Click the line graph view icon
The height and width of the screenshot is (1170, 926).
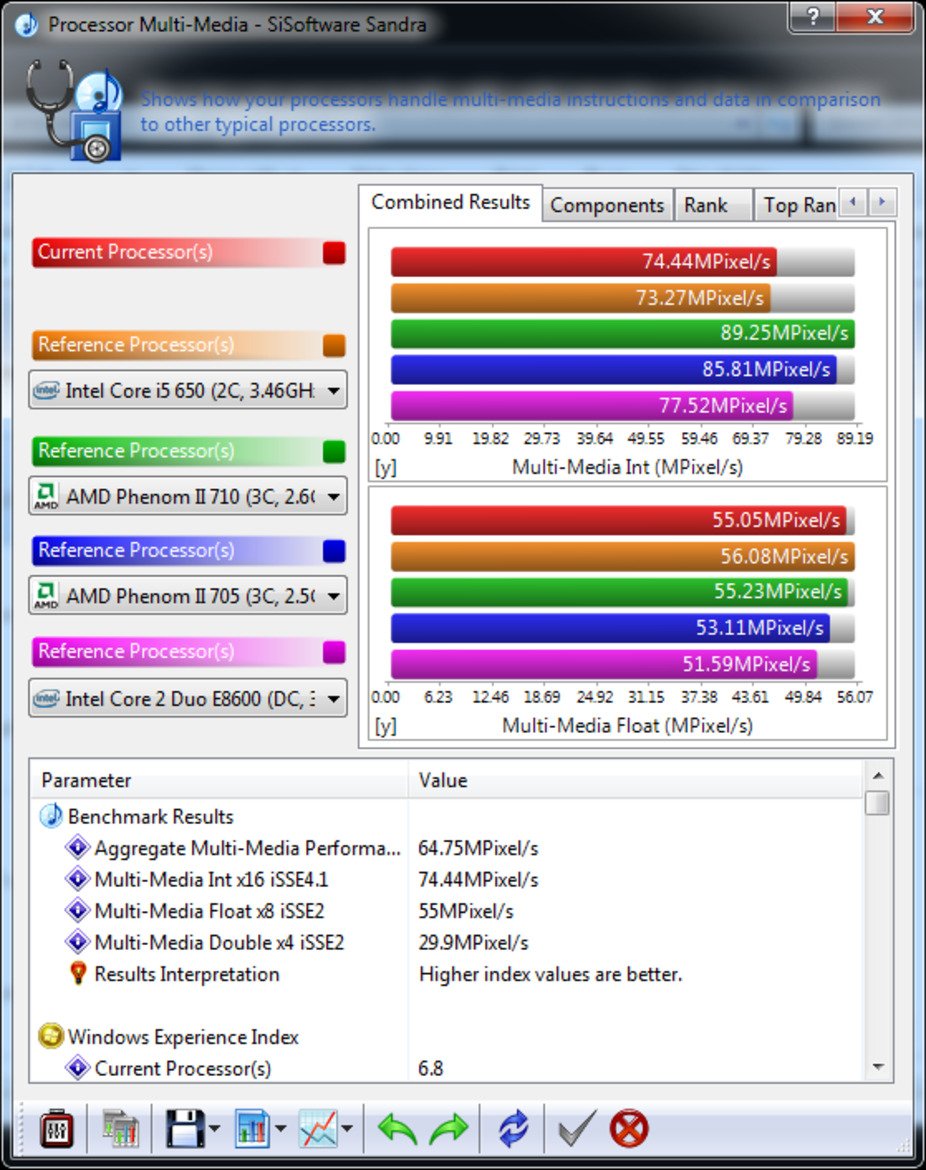coord(319,1128)
